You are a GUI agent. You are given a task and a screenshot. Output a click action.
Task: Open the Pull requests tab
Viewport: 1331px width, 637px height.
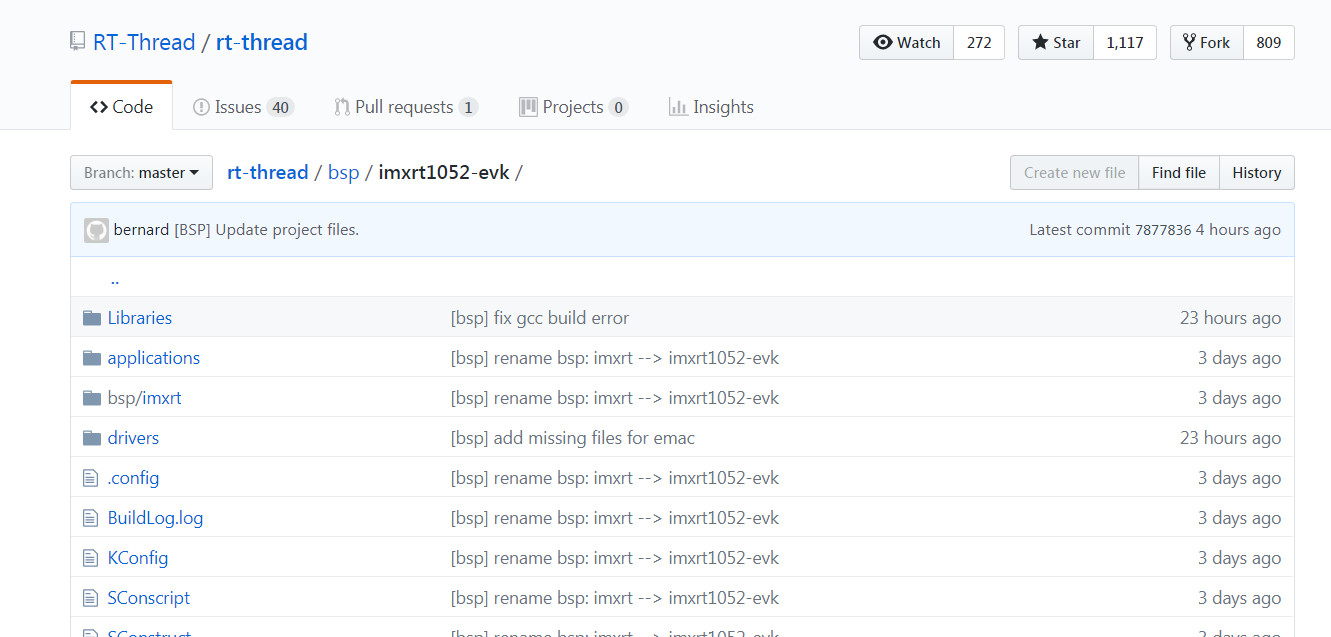[405, 107]
